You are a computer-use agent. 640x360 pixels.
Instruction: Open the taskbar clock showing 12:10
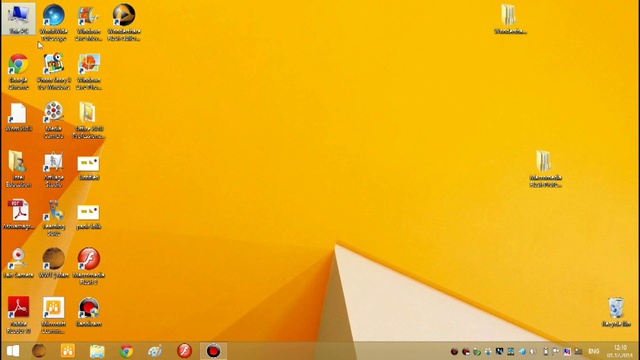tap(620, 351)
